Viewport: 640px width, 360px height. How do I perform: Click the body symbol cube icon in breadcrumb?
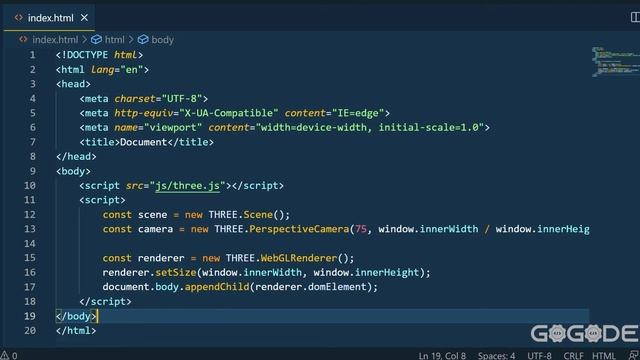(x=143, y=40)
